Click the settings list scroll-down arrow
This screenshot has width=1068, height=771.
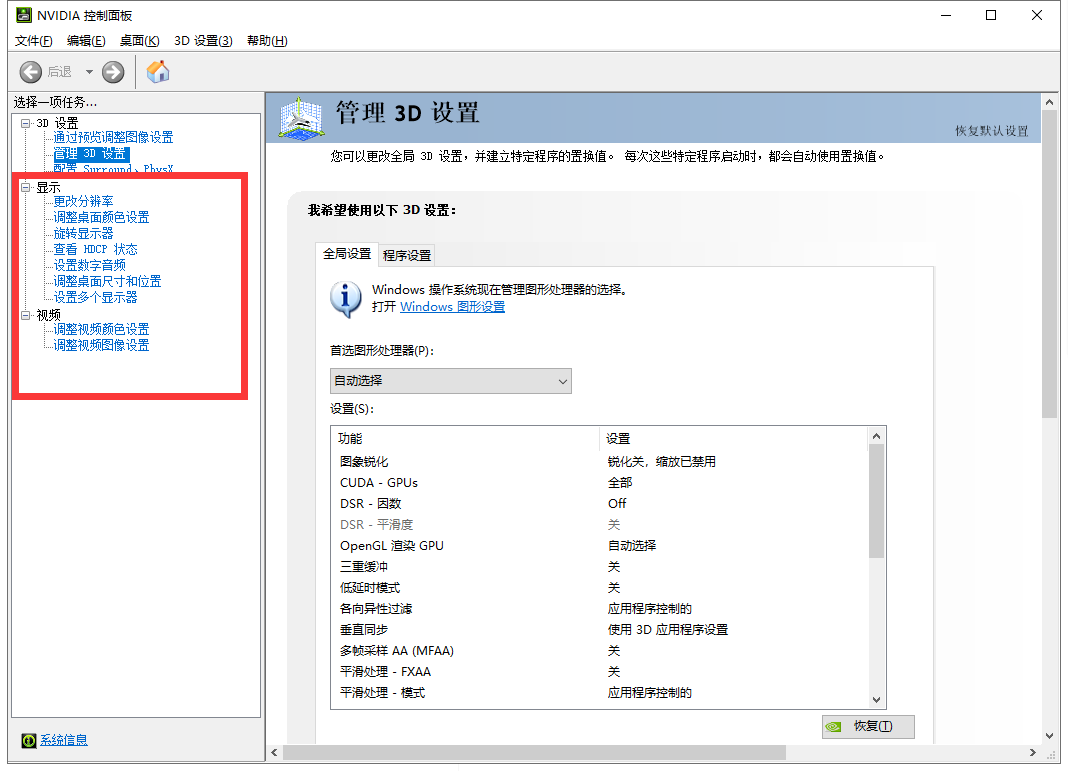pyautogui.click(x=877, y=699)
